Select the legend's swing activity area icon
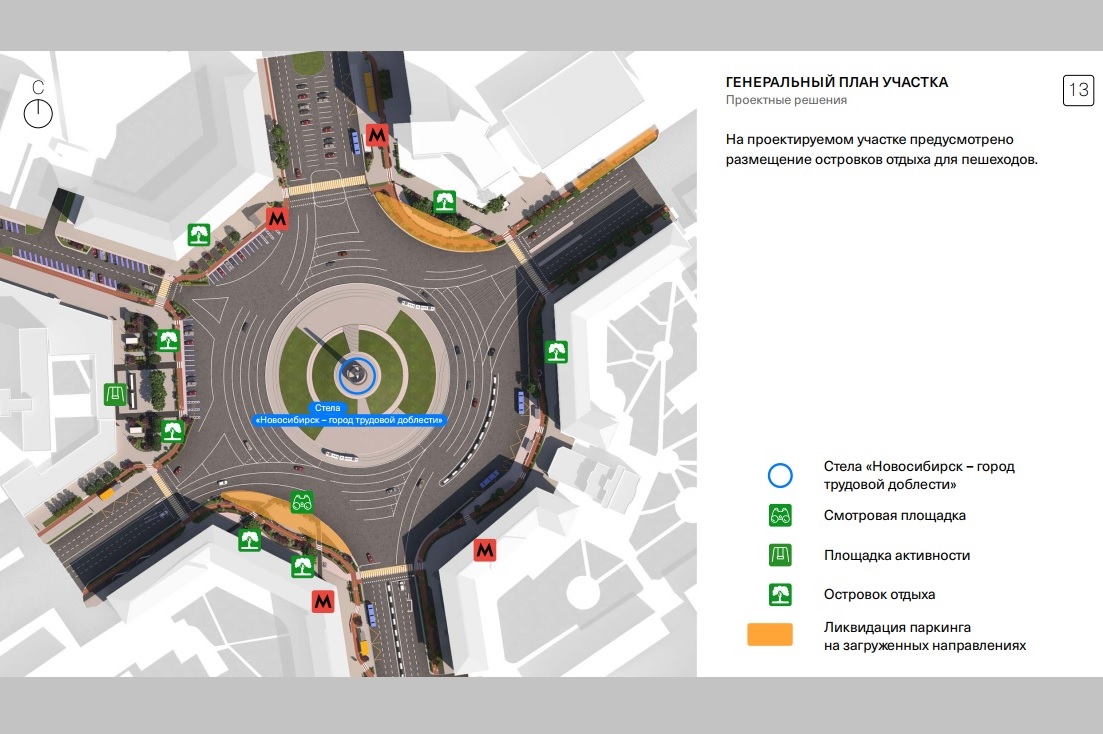 click(780, 555)
